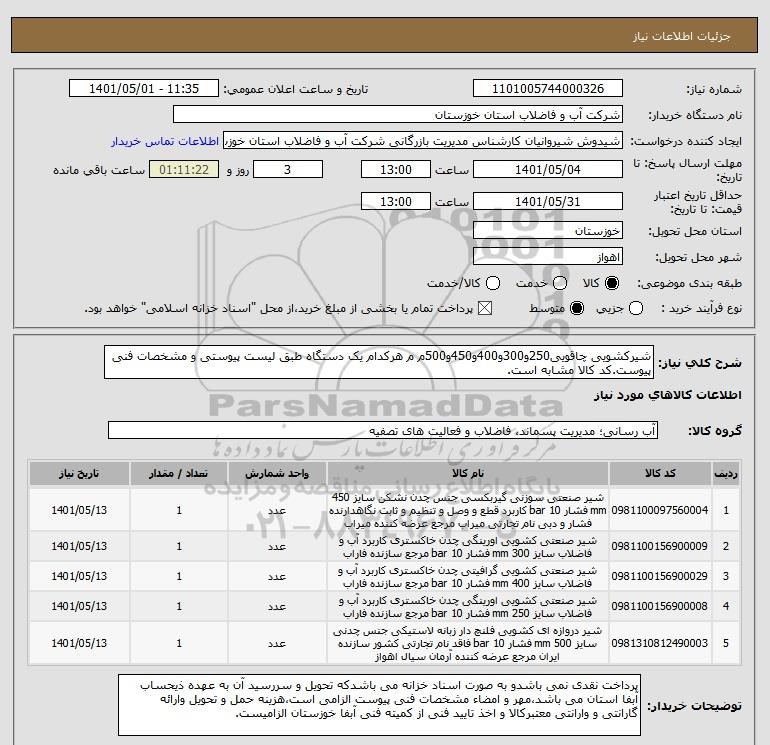770x745 pixels.
Task: Click product code 0981100156900008
Action: click(660, 607)
